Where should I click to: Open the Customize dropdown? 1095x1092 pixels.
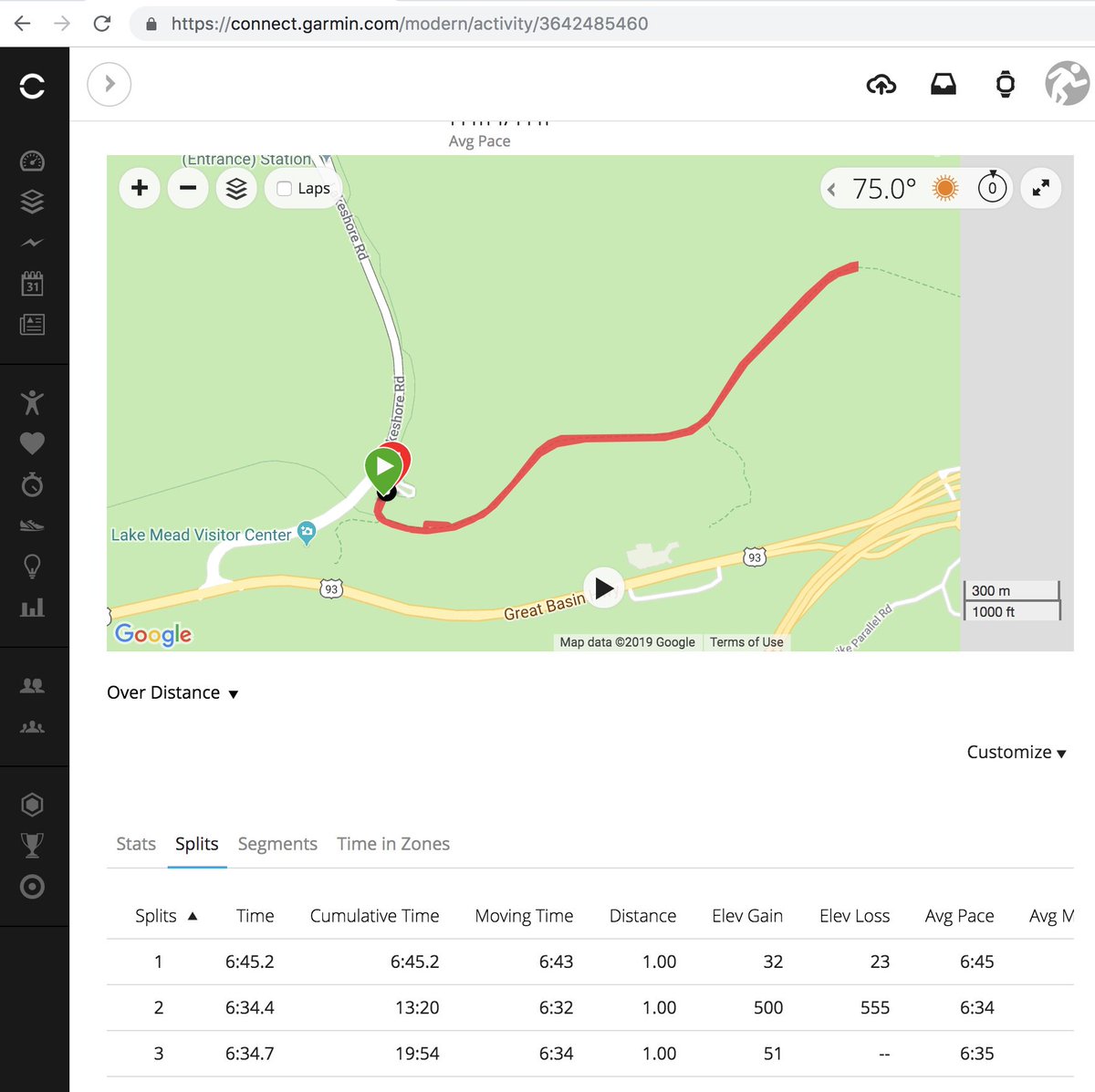pos(1016,753)
